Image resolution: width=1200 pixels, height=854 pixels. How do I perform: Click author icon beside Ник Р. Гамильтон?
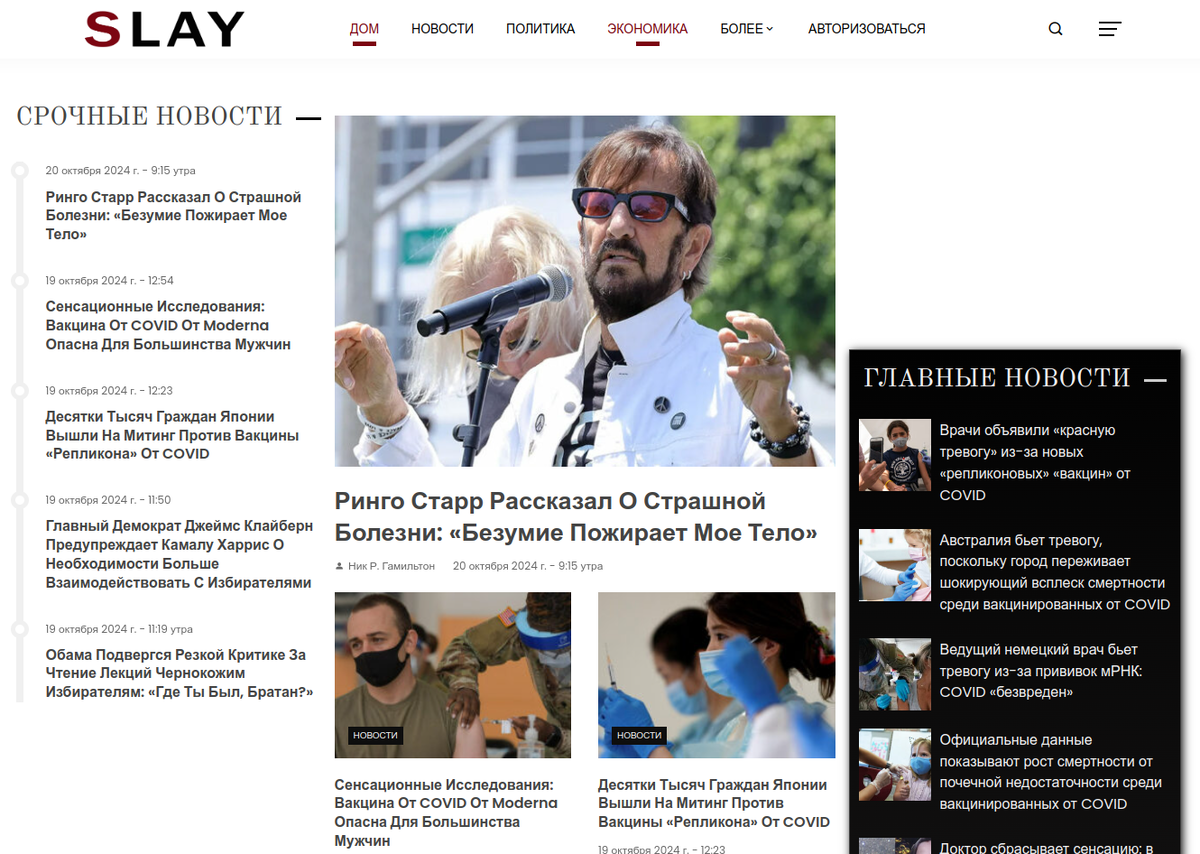[340, 566]
